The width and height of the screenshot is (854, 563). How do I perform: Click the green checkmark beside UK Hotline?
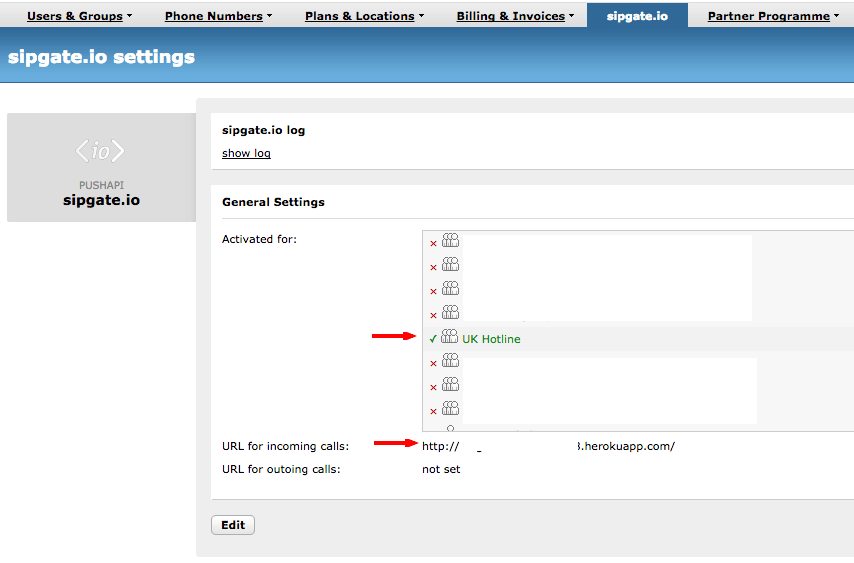433,339
